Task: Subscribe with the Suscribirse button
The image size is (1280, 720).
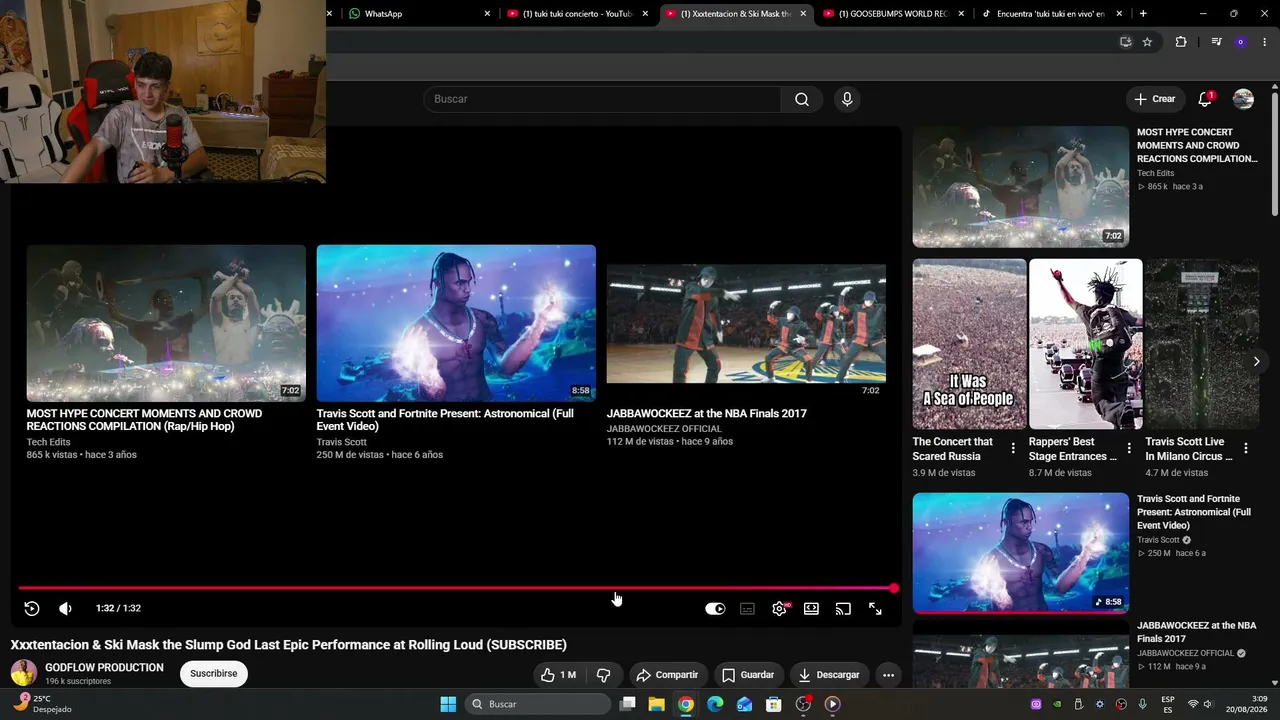Action: [x=214, y=674]
